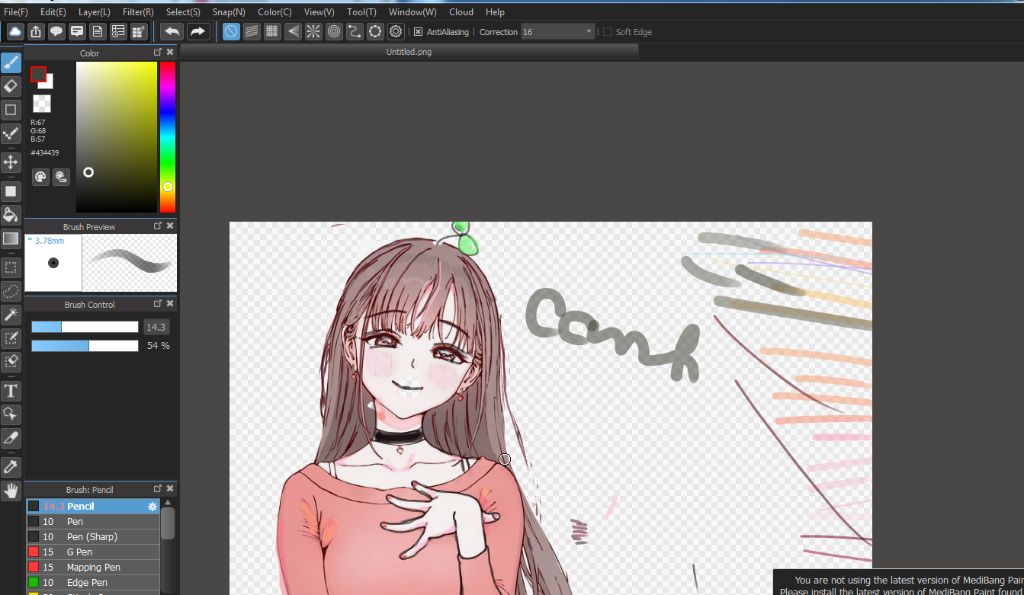Select the Bucket fill tool
Image resolution: width=1024 pixels, height=595 pixels.
point(10,215)
